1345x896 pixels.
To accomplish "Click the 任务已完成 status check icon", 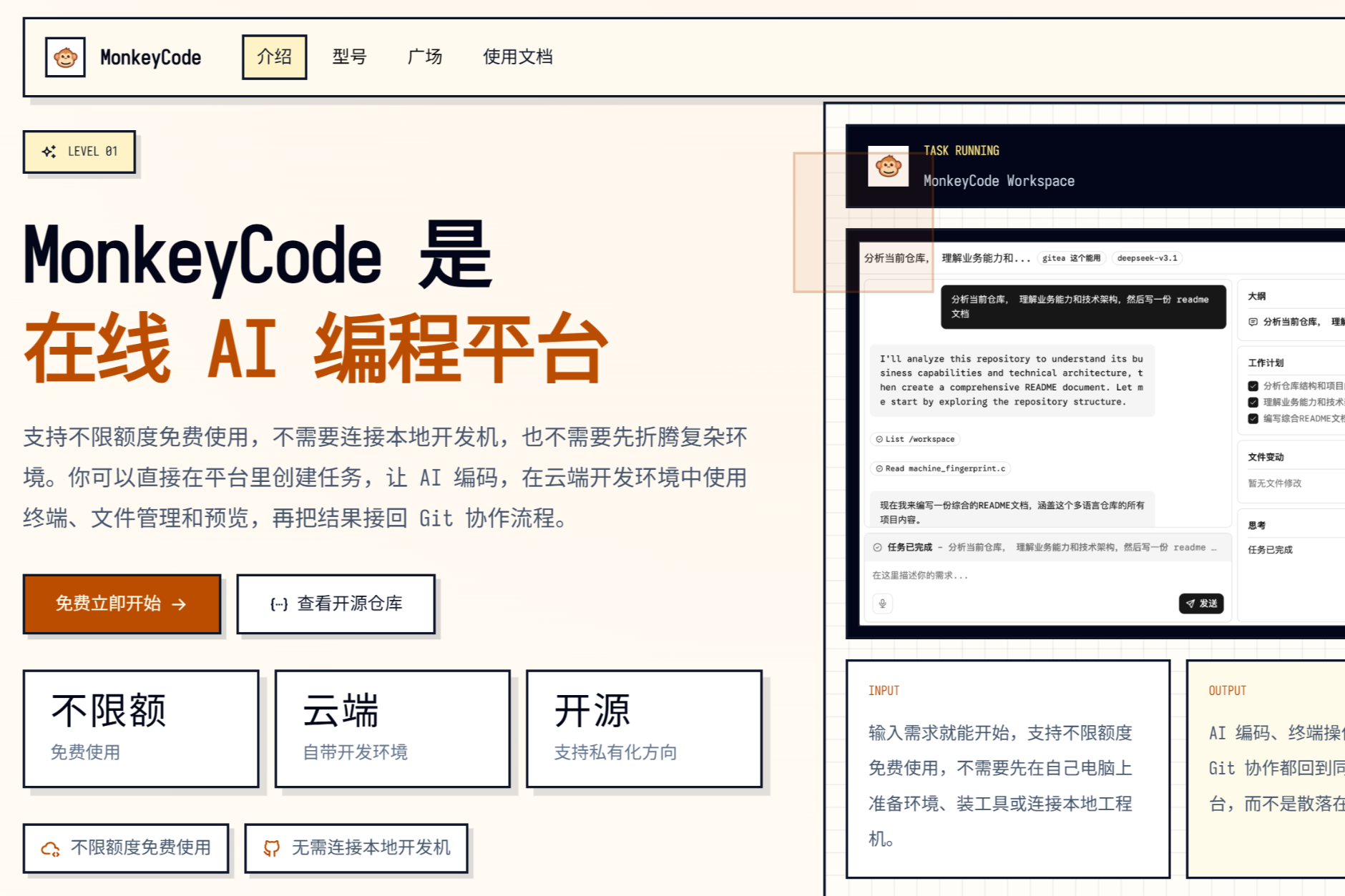I will tap(877, 547).
